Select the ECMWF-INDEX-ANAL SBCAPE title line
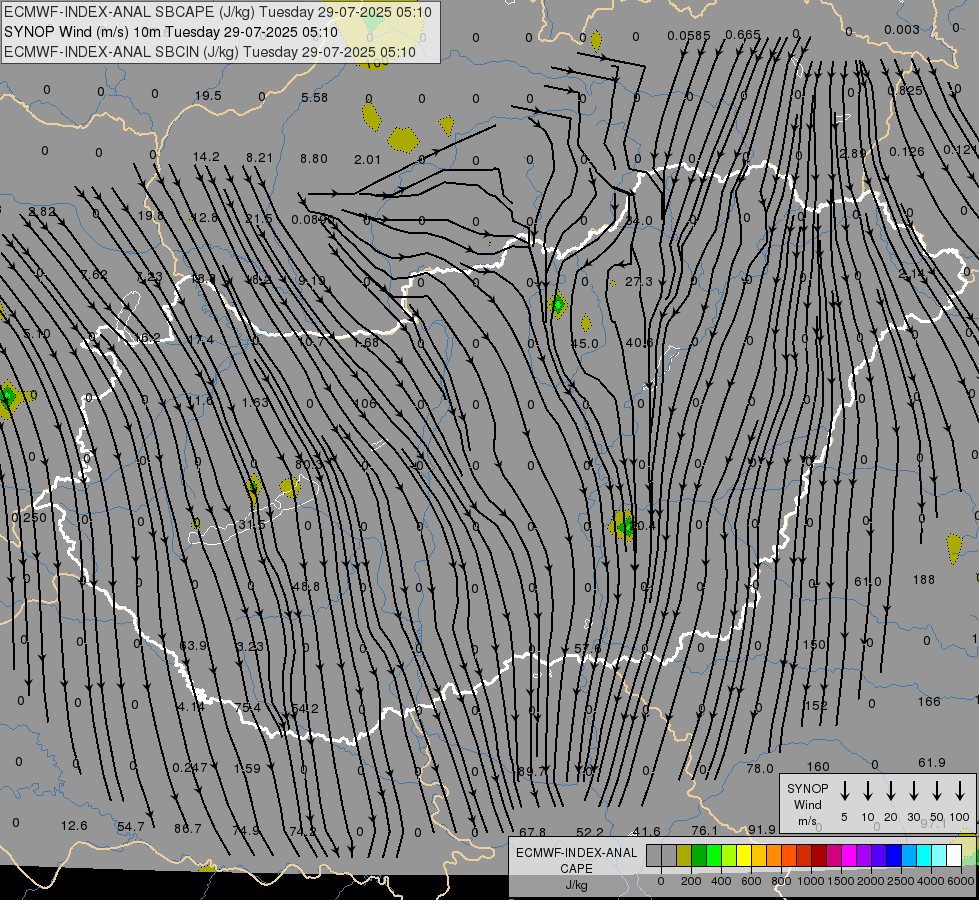 (x=218, y=12)
